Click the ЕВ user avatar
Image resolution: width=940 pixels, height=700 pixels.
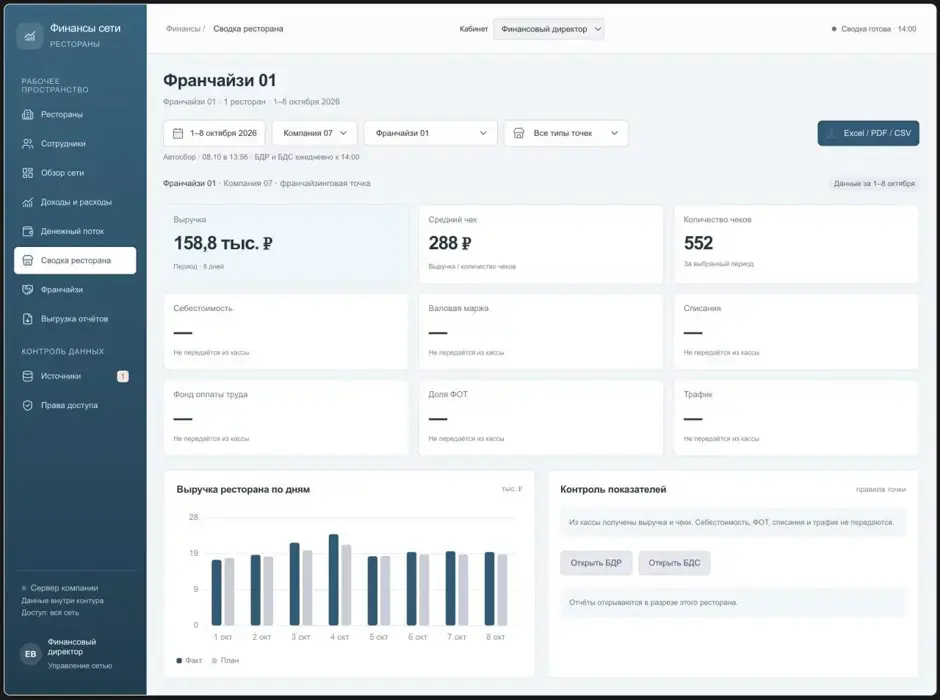(31, 654)
